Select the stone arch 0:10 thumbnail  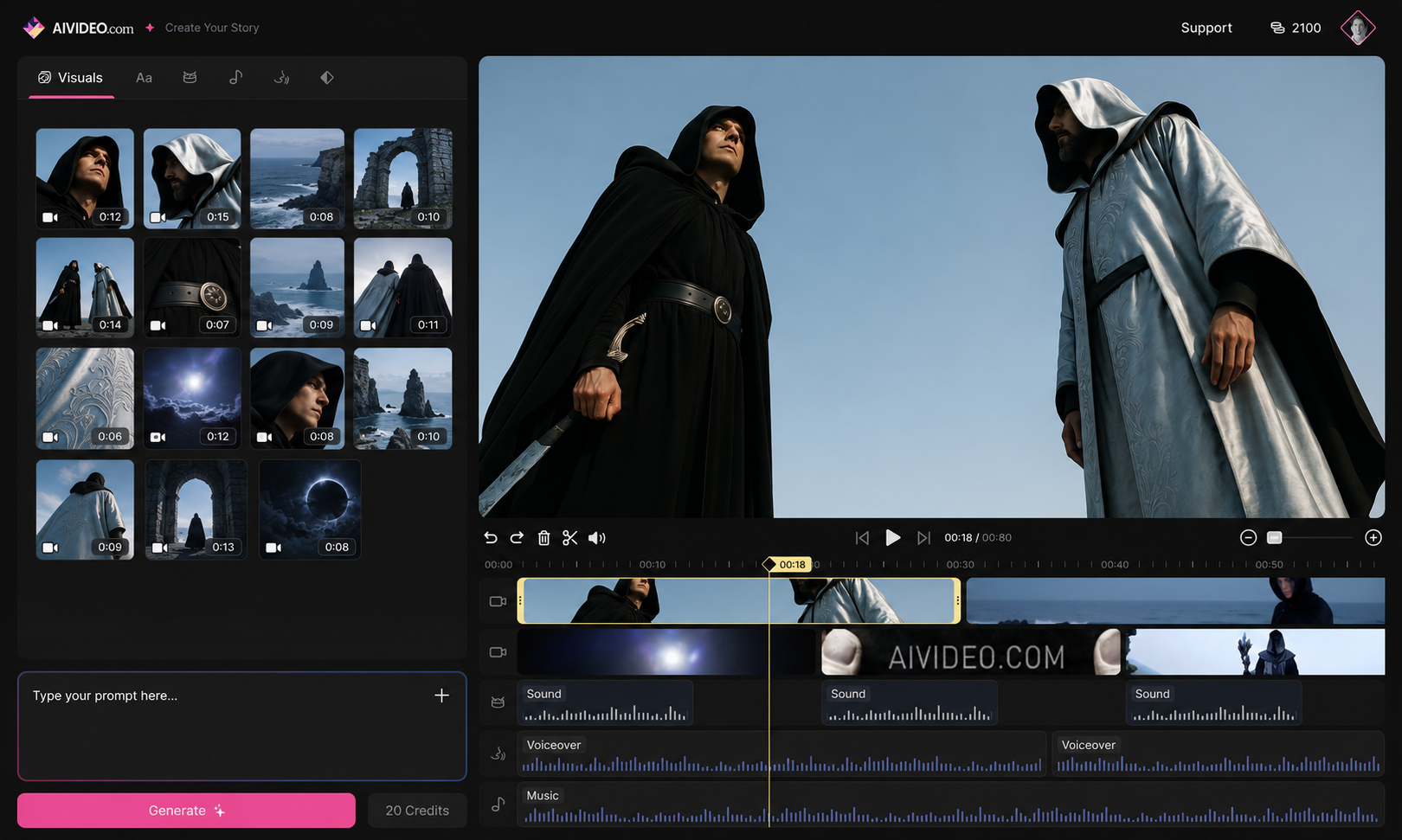403,178
